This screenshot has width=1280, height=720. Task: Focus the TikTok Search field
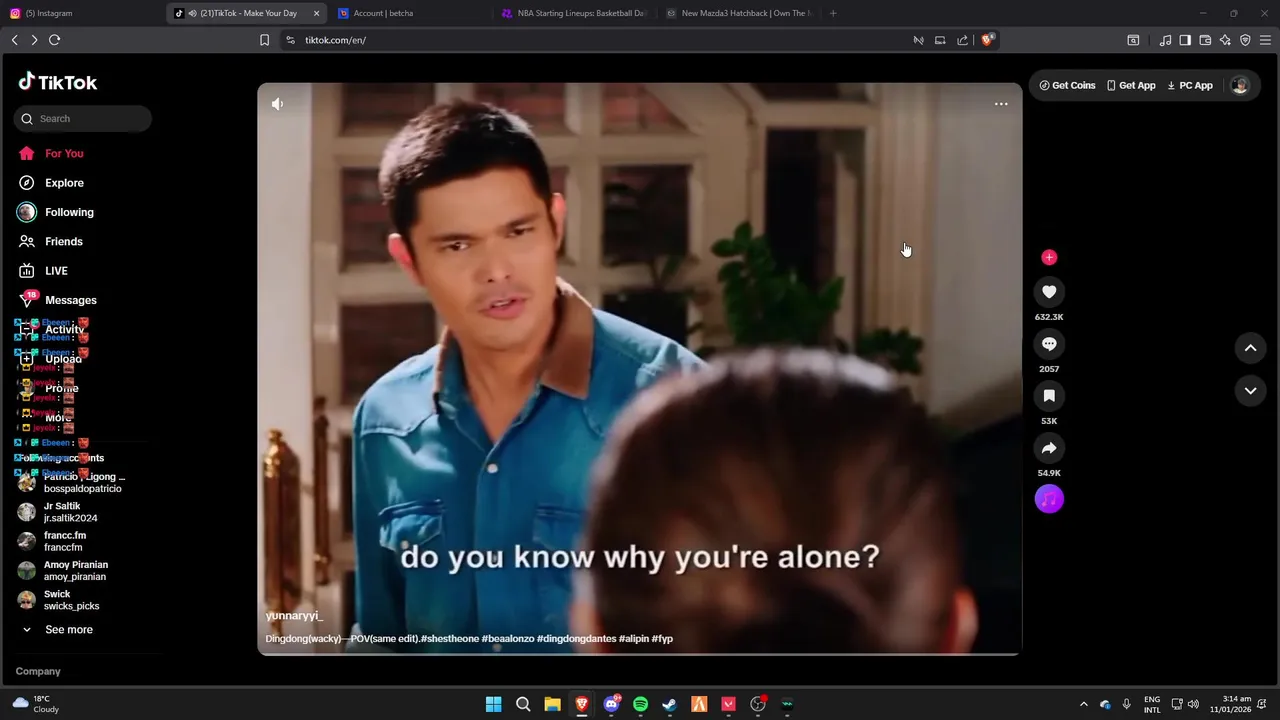83,118
